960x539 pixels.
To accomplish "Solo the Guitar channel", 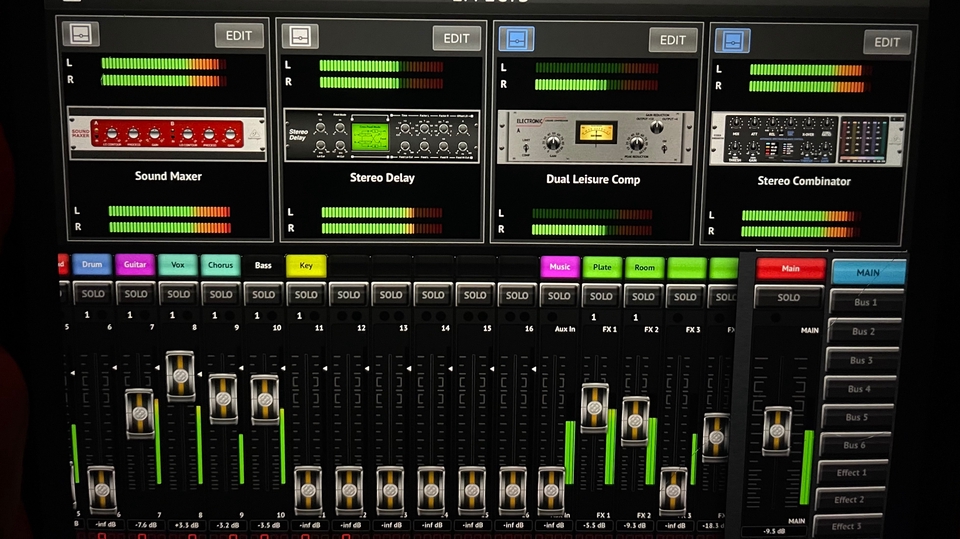I will [136, 294].
